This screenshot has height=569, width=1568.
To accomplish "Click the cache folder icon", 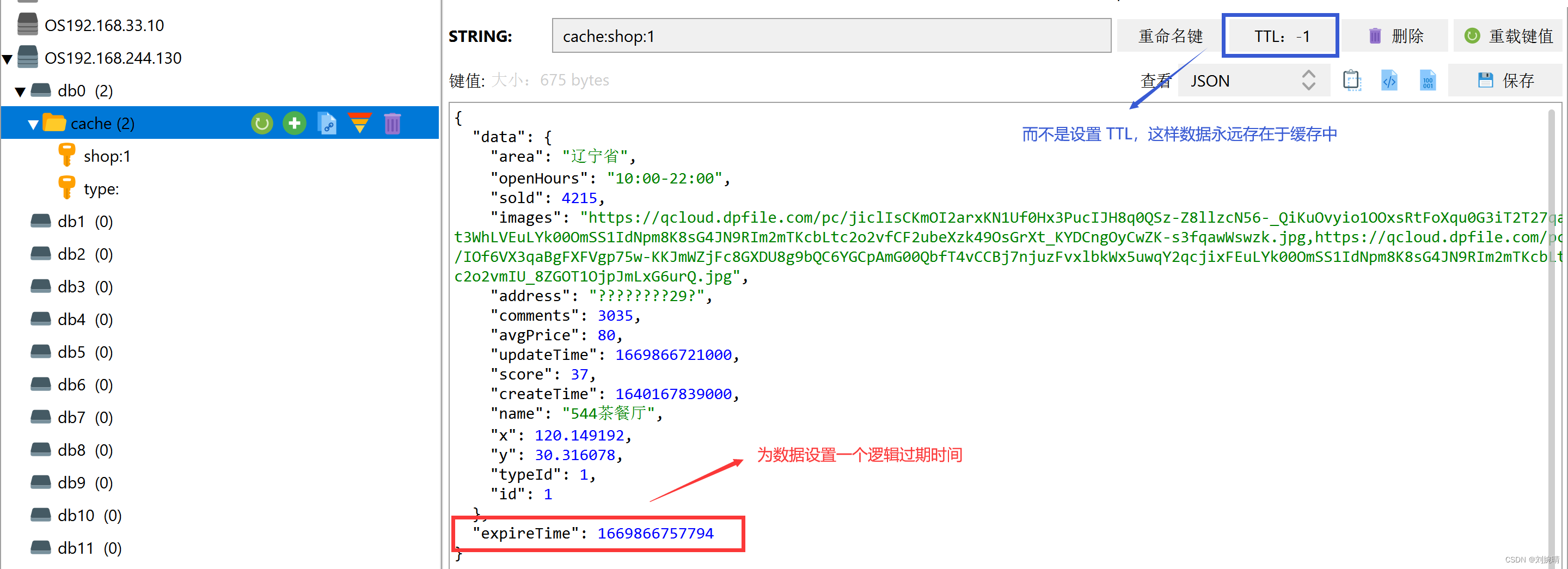I will pyautogui.click(x=54, y=123).
